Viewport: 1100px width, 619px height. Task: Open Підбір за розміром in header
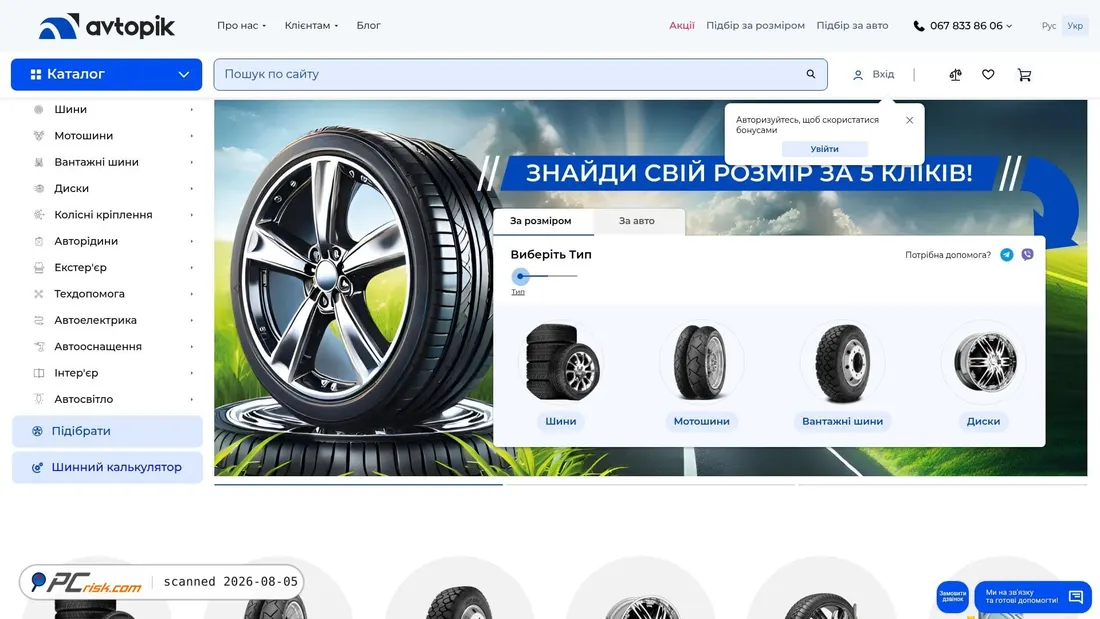[x=755, y=26]
